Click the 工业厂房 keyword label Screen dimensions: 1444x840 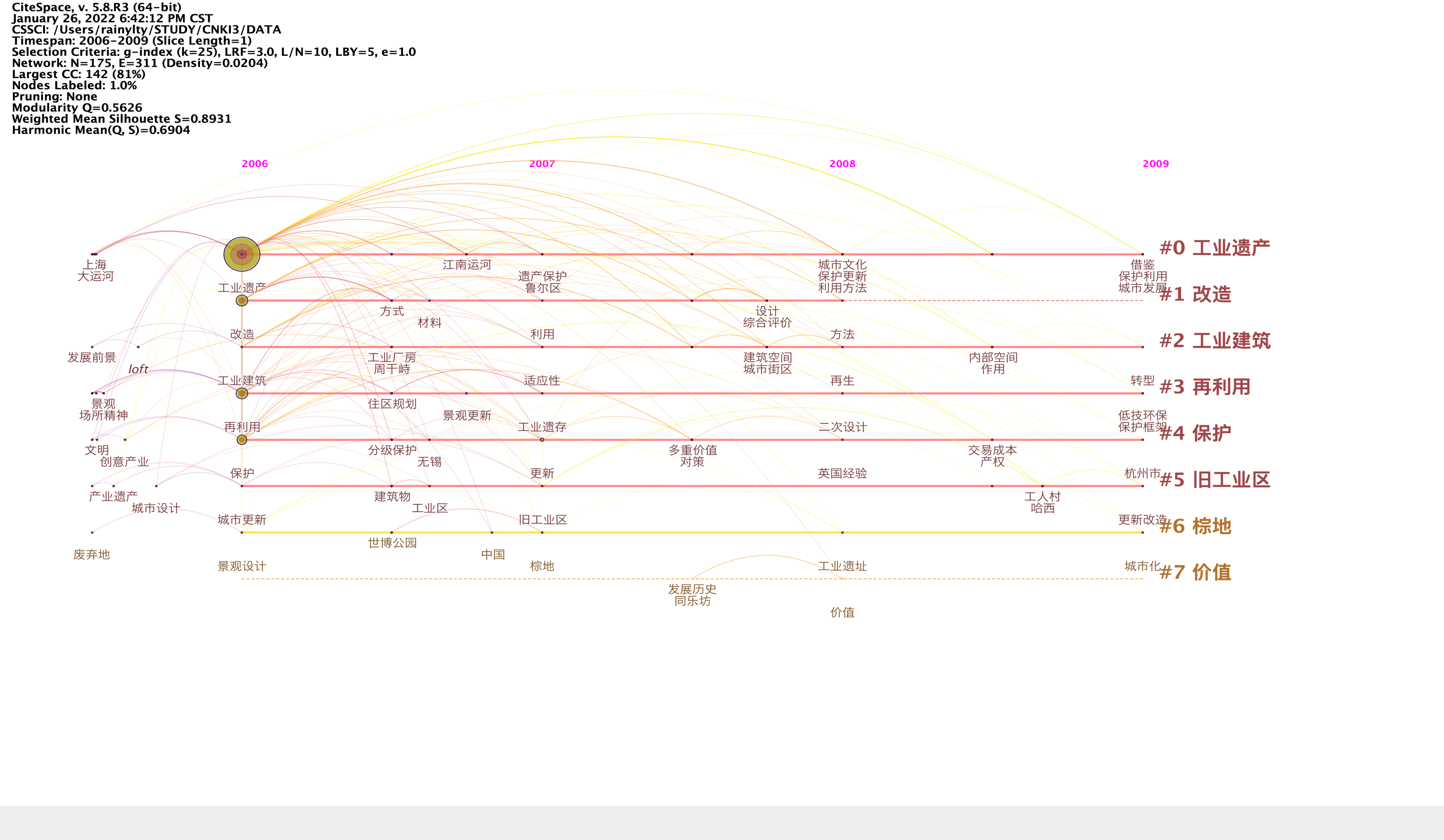pos(392,358)
